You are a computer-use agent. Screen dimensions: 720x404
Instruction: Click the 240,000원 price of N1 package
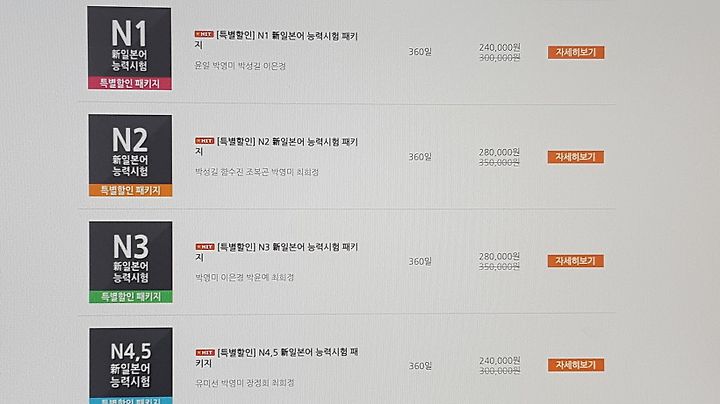pos(500,47)
